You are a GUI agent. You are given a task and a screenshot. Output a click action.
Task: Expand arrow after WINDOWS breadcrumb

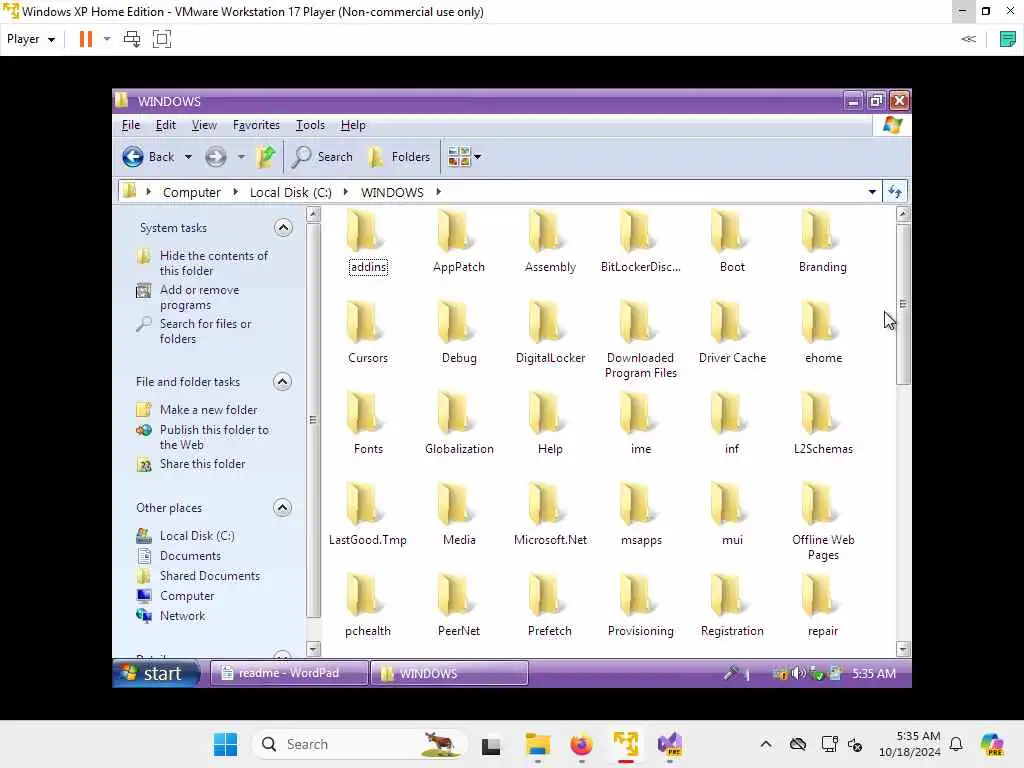point(438,192)
